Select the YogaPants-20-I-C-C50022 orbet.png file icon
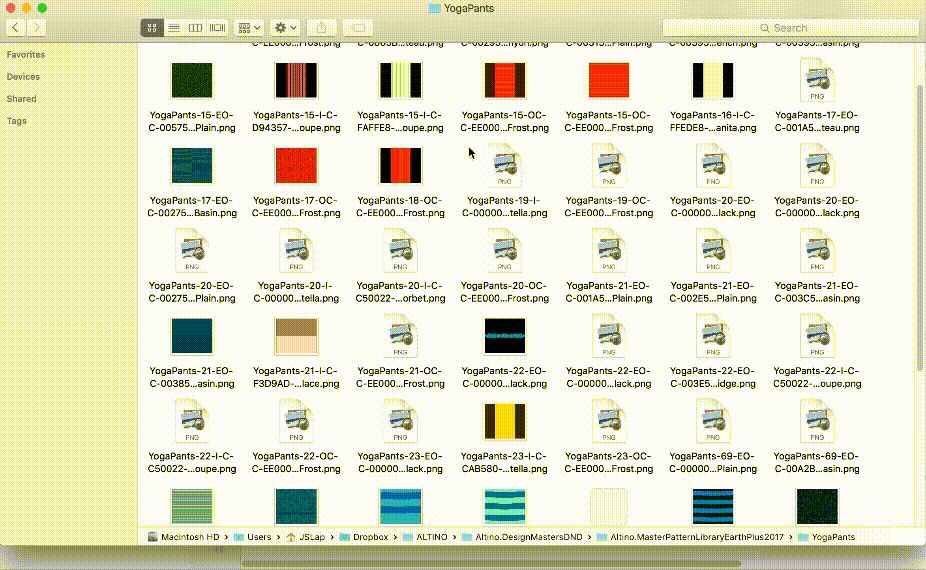 pos(400,250)
